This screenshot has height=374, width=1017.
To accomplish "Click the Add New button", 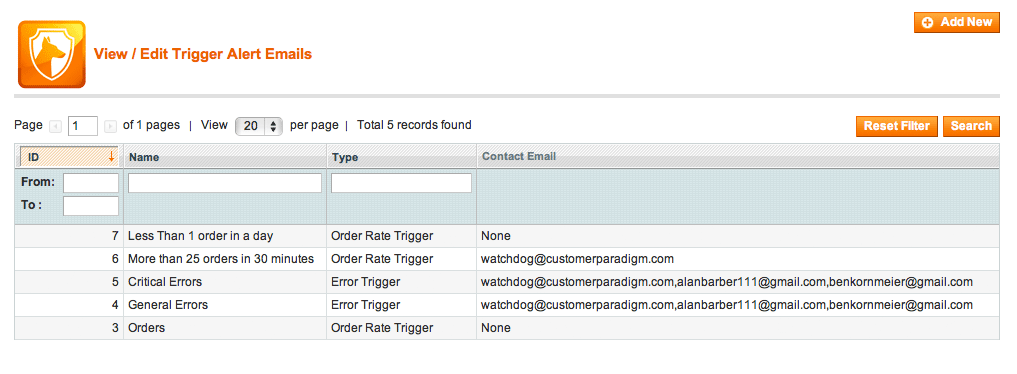I will (957, 22).
